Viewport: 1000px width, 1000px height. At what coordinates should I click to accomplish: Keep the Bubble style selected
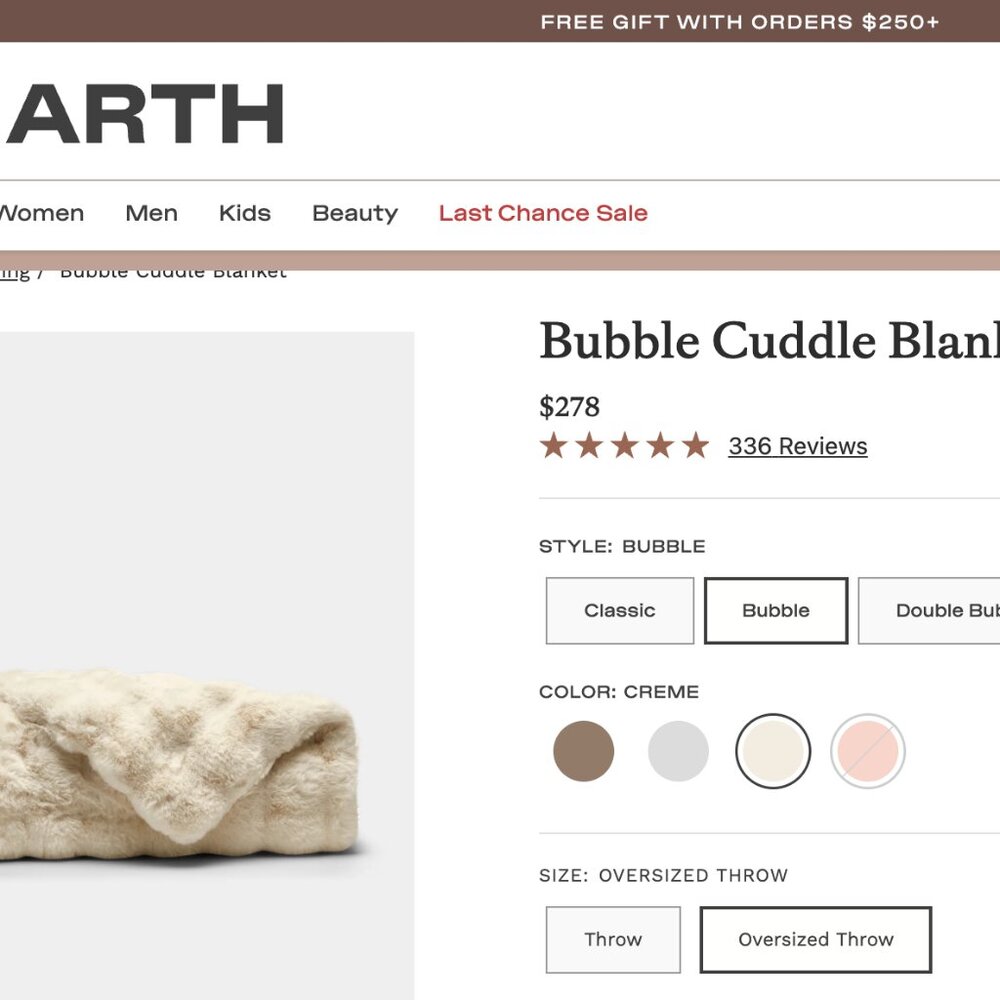[x=776, y=610]
